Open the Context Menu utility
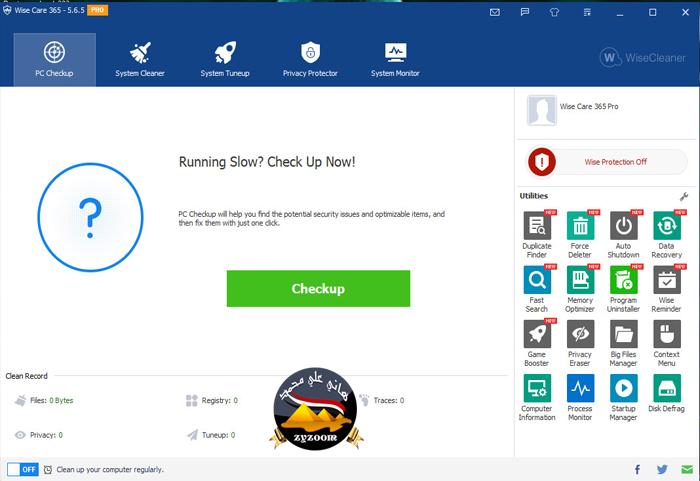Viewport: 700px width, 481px height. coord(667,343)
